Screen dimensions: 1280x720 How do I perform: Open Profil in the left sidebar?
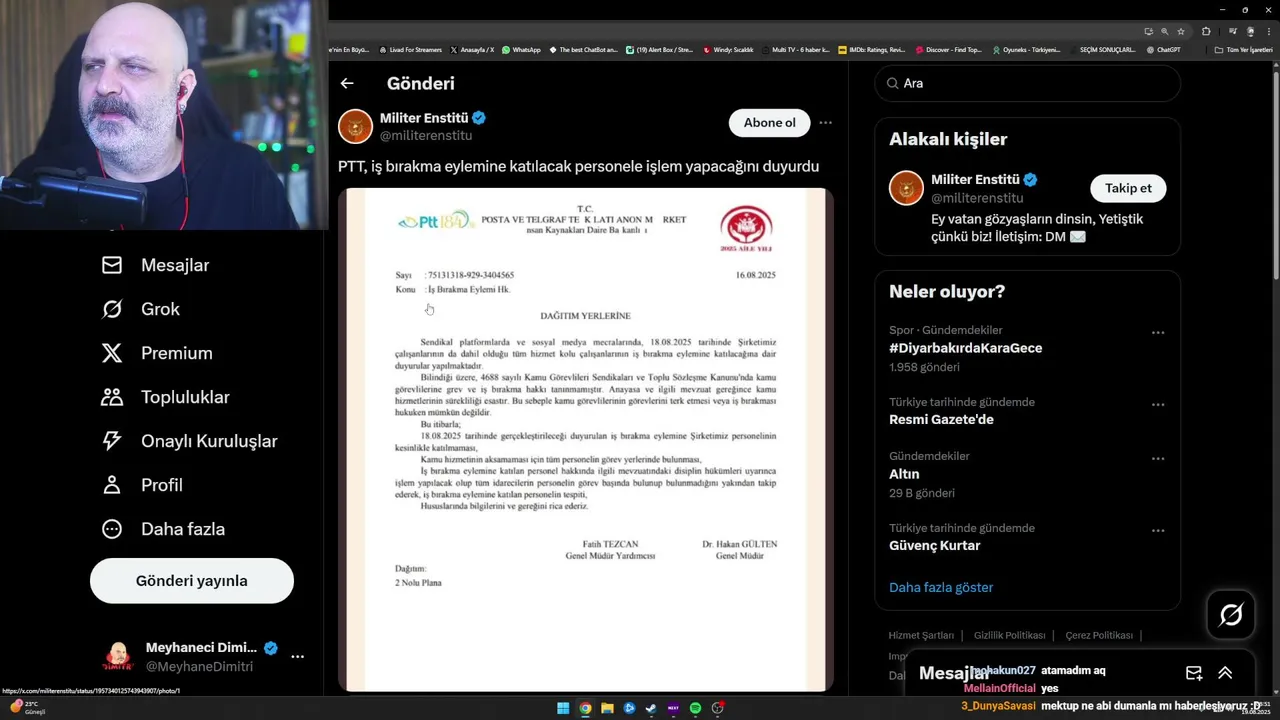[x=142, y=485]
